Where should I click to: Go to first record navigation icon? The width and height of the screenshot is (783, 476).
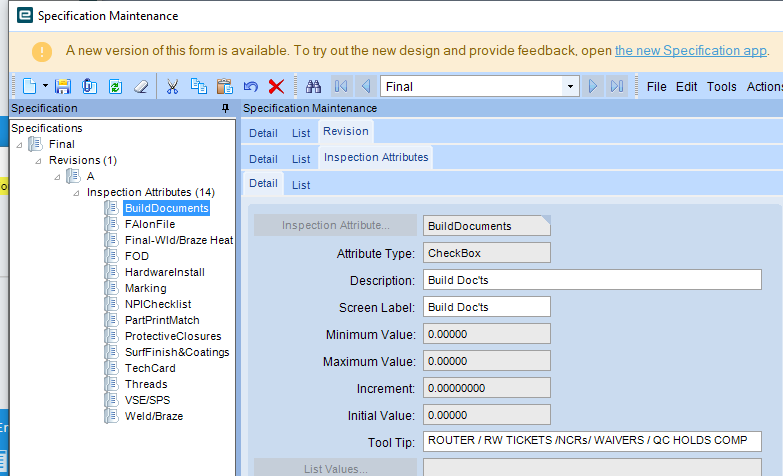[341, 86]
